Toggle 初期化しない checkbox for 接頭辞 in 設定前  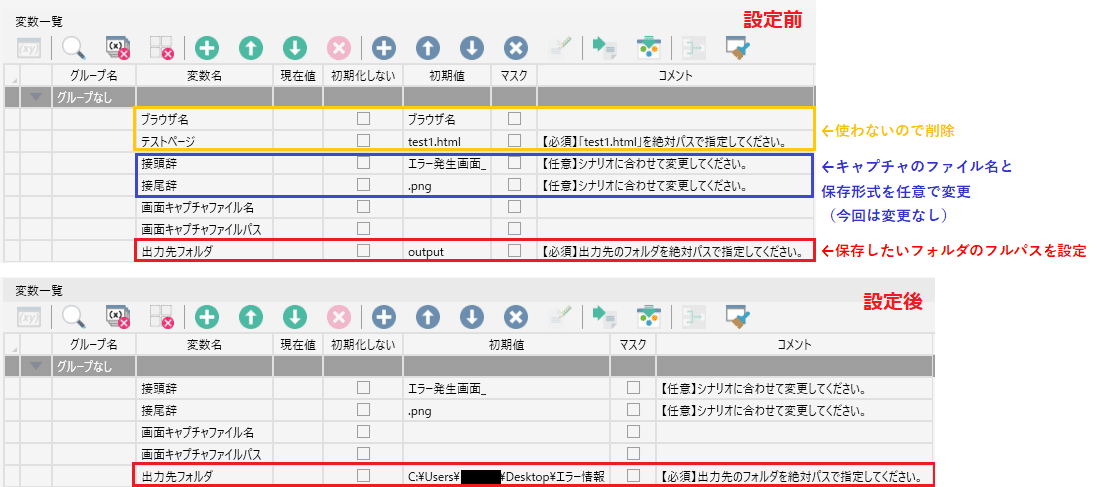tap(363, 163)
